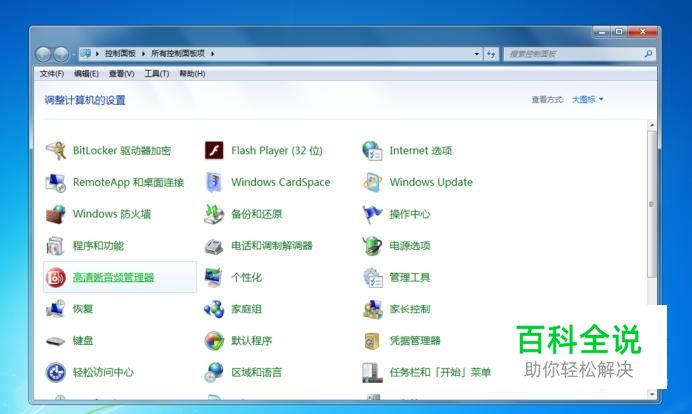This screenshot has height=414, width=692.
Task: Open the 家庭组 homegroup icon
Action: point(214,309)
